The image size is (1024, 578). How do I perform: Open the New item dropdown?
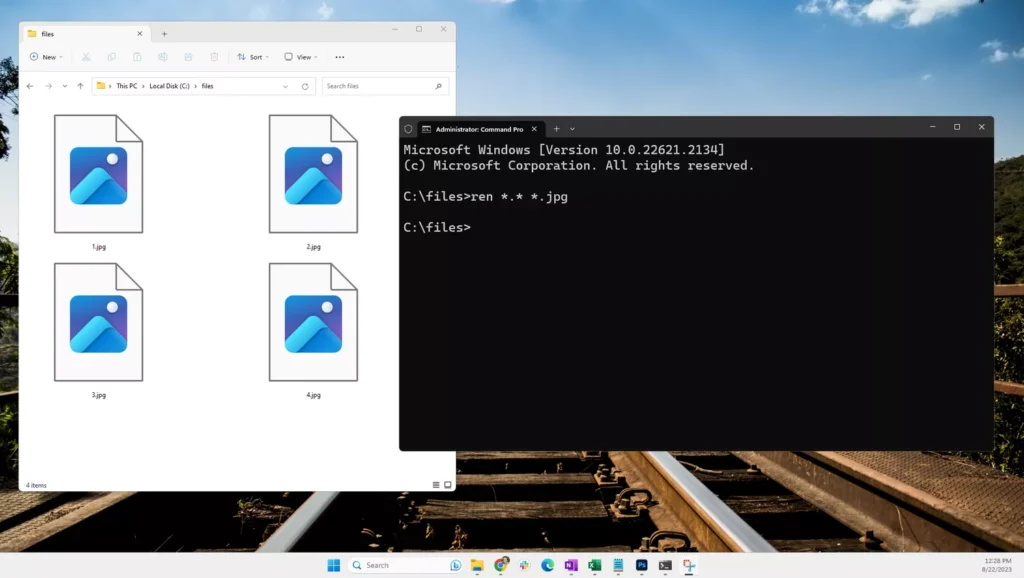pos(46,57)
